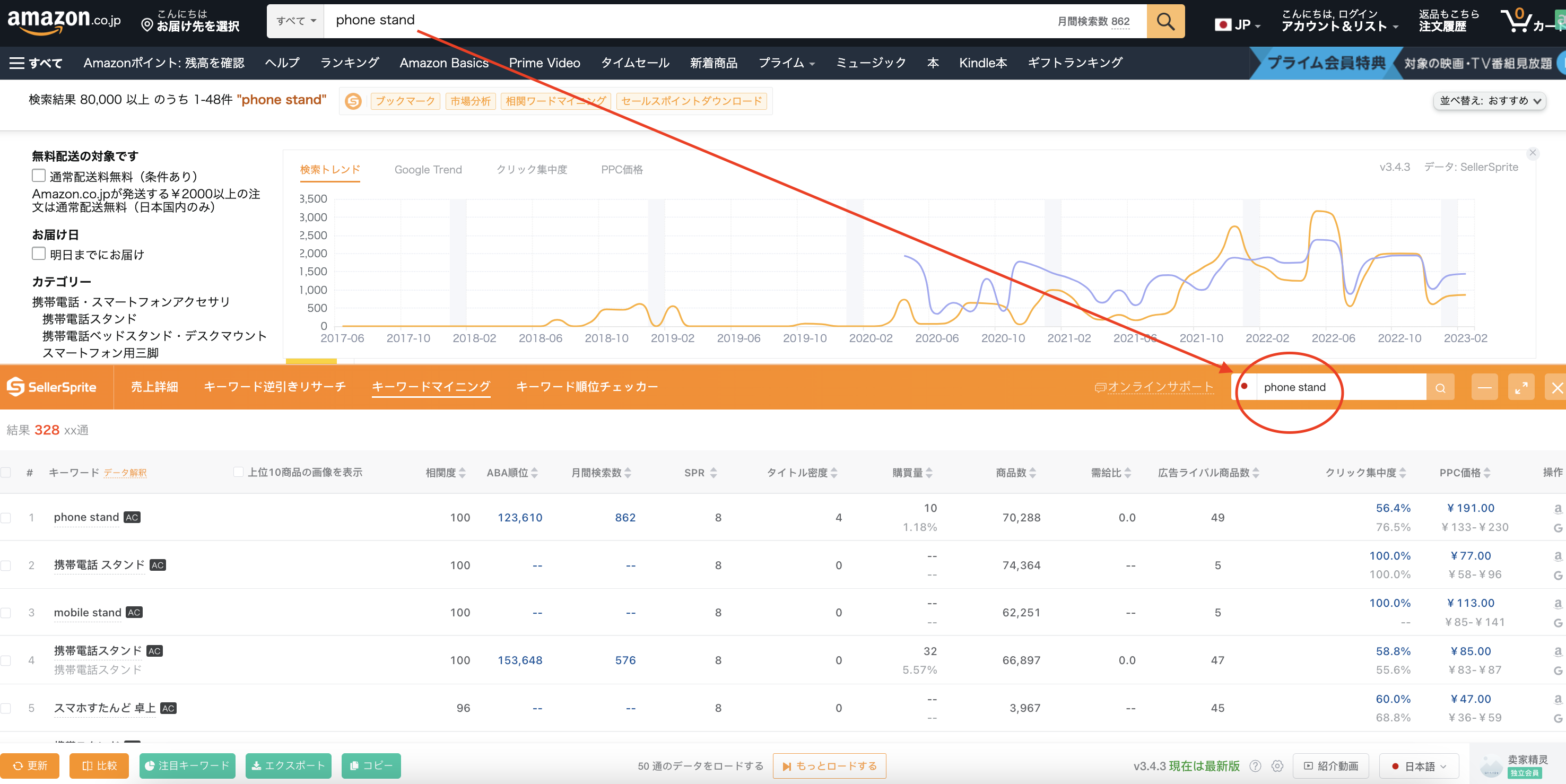Viewport: 1566px width, 784px height.
Task: Open the すべて search category dropdown
Action: [x=296, y=21]
